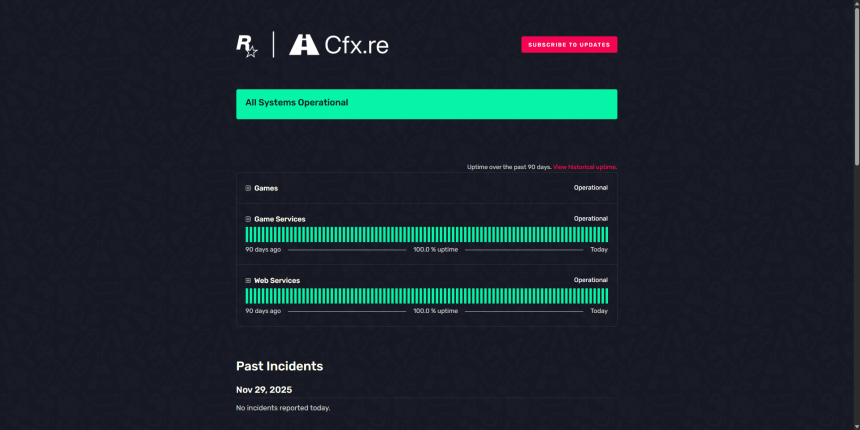860x430 pixels.
Task: Click the Nov 29, 2025 incident date
Action: pyautogui.click(x=264, y=390)
